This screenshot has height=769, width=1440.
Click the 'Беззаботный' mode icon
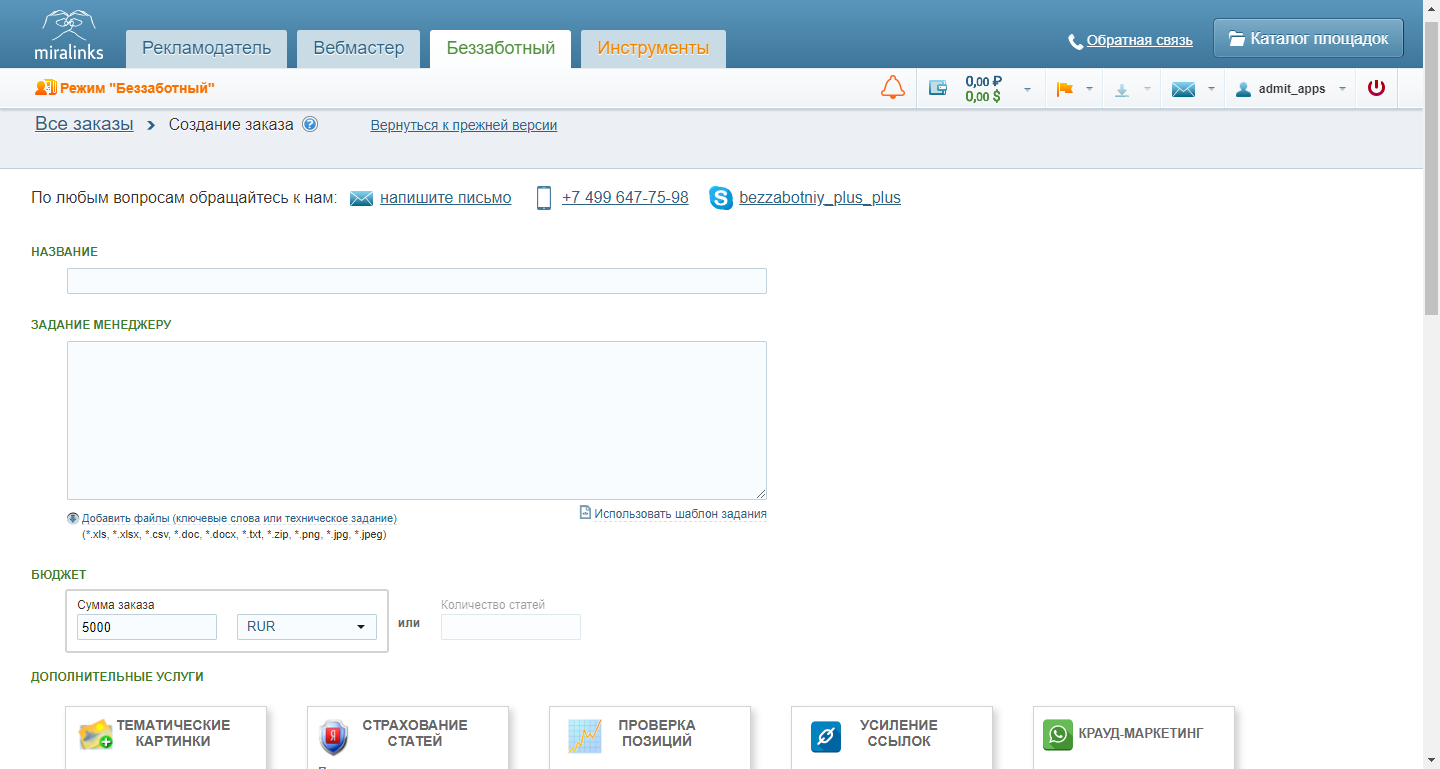click(46, 88)
